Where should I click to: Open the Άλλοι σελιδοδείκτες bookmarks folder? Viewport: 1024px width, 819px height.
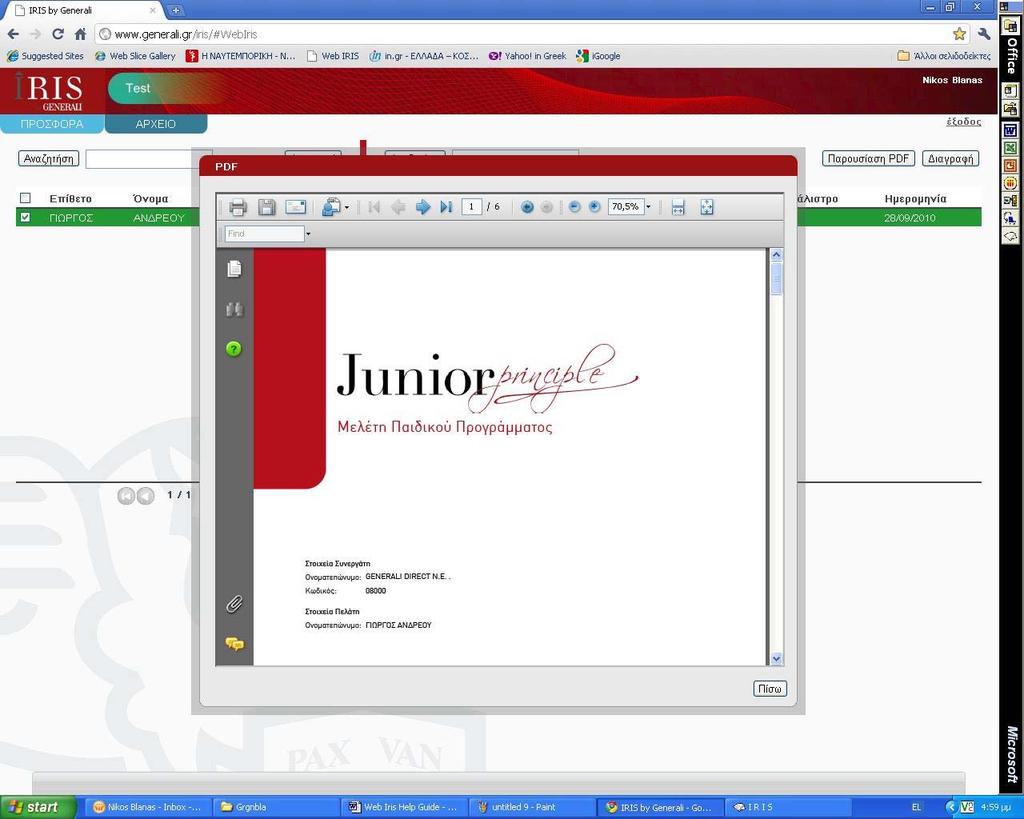(944, 56)
